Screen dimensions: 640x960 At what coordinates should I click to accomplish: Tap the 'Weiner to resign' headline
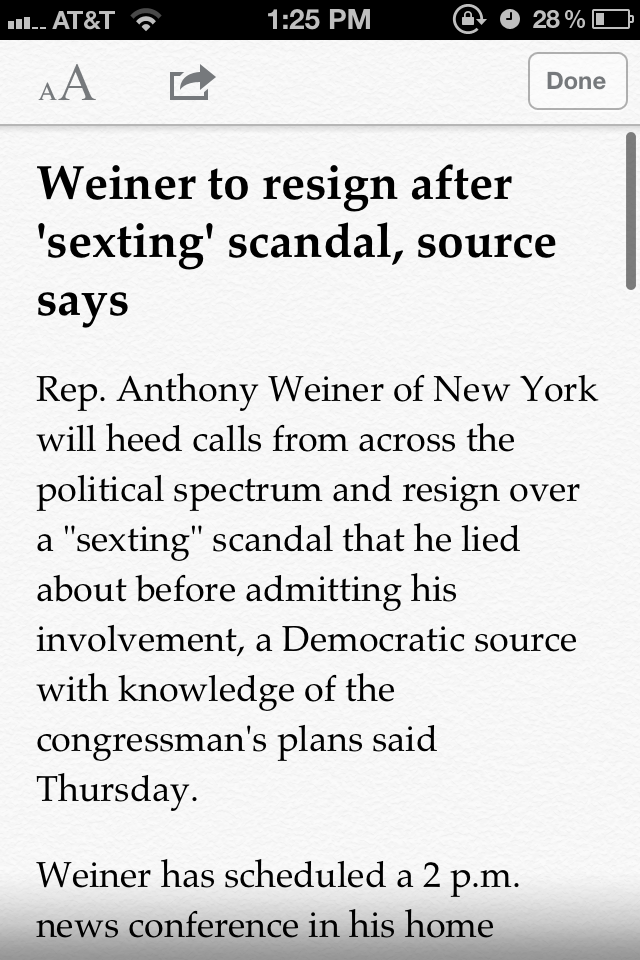[274, 185]
